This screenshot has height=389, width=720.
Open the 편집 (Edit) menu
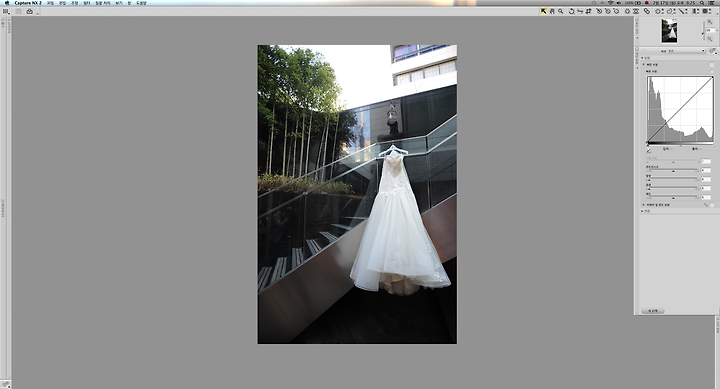click(62, 3)
